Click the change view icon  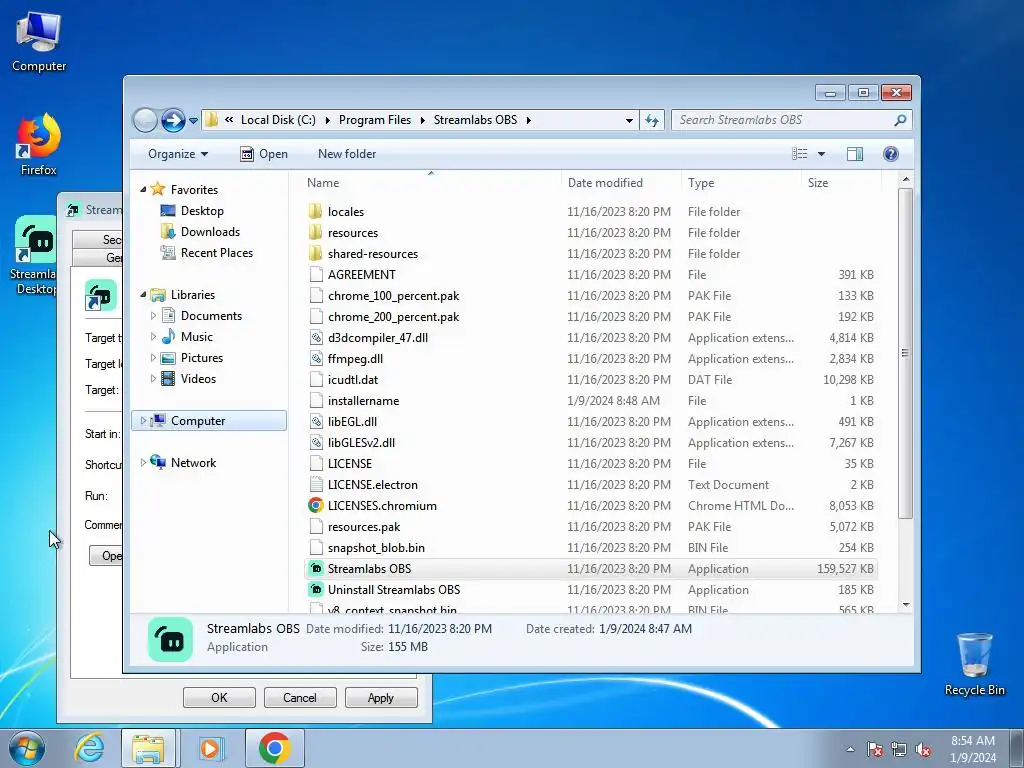tap(799, 154)
